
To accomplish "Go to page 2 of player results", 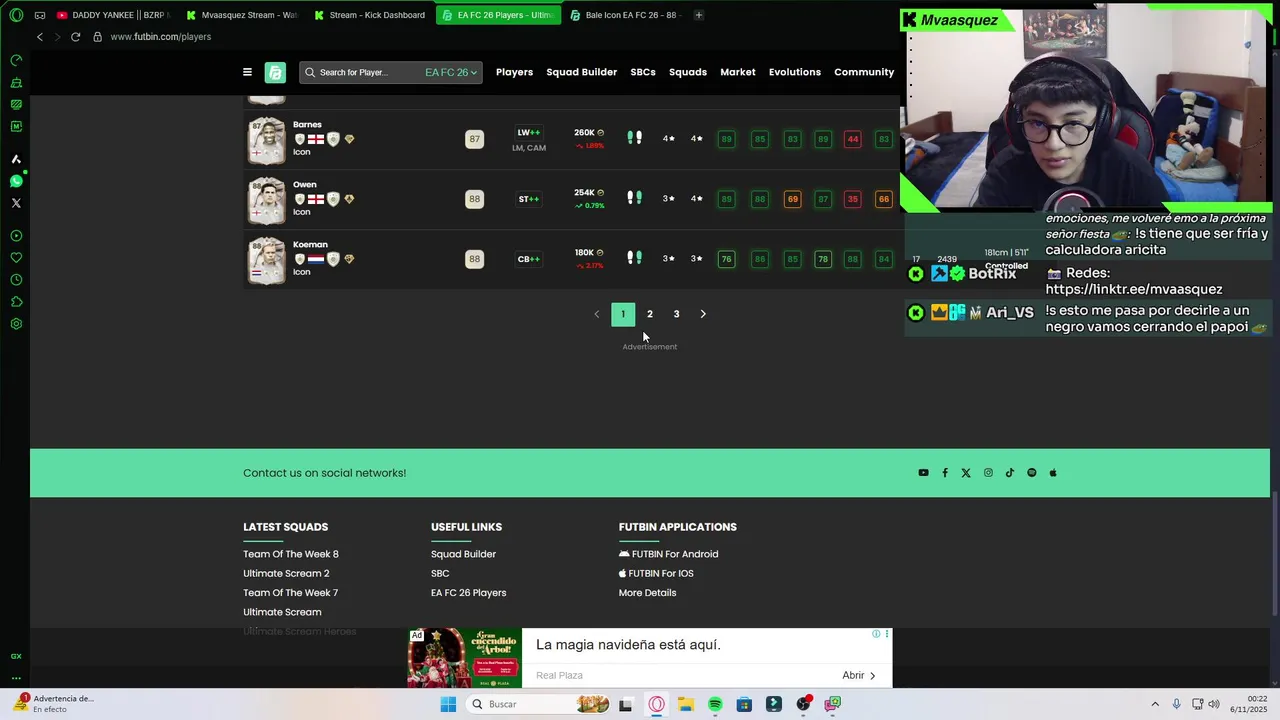I will (649, 314).
